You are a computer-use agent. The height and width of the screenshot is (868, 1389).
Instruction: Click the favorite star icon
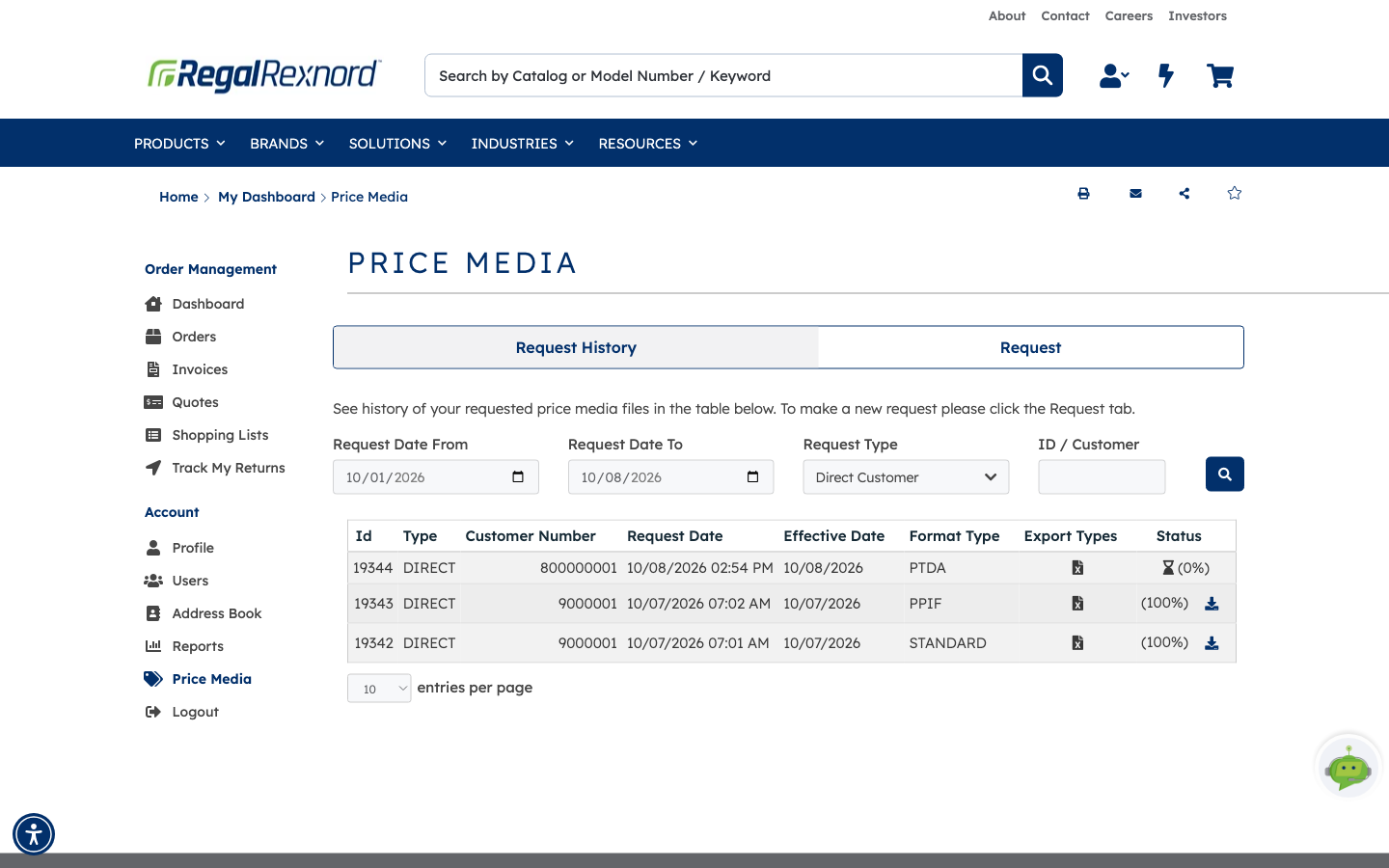coord(1235,193)
